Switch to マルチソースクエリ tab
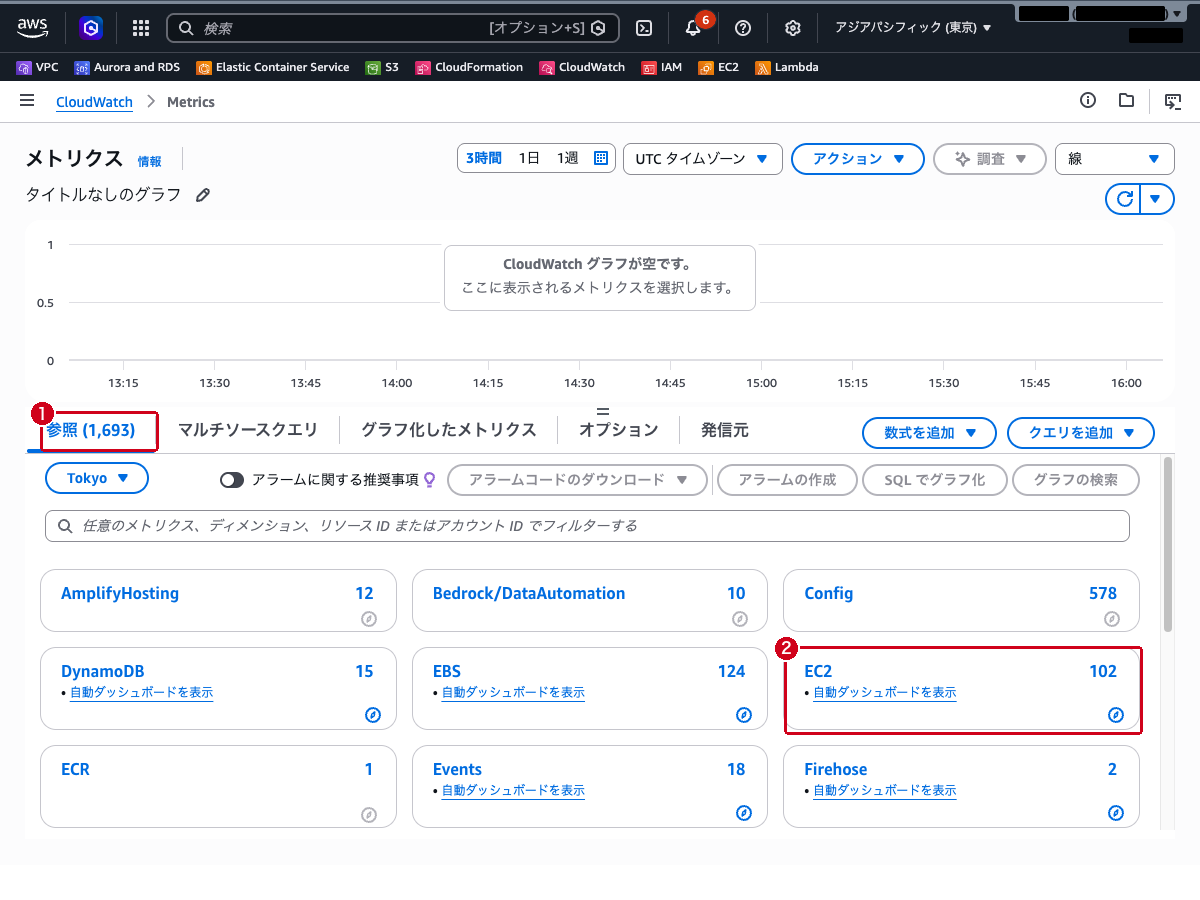 tap(248, 430)
